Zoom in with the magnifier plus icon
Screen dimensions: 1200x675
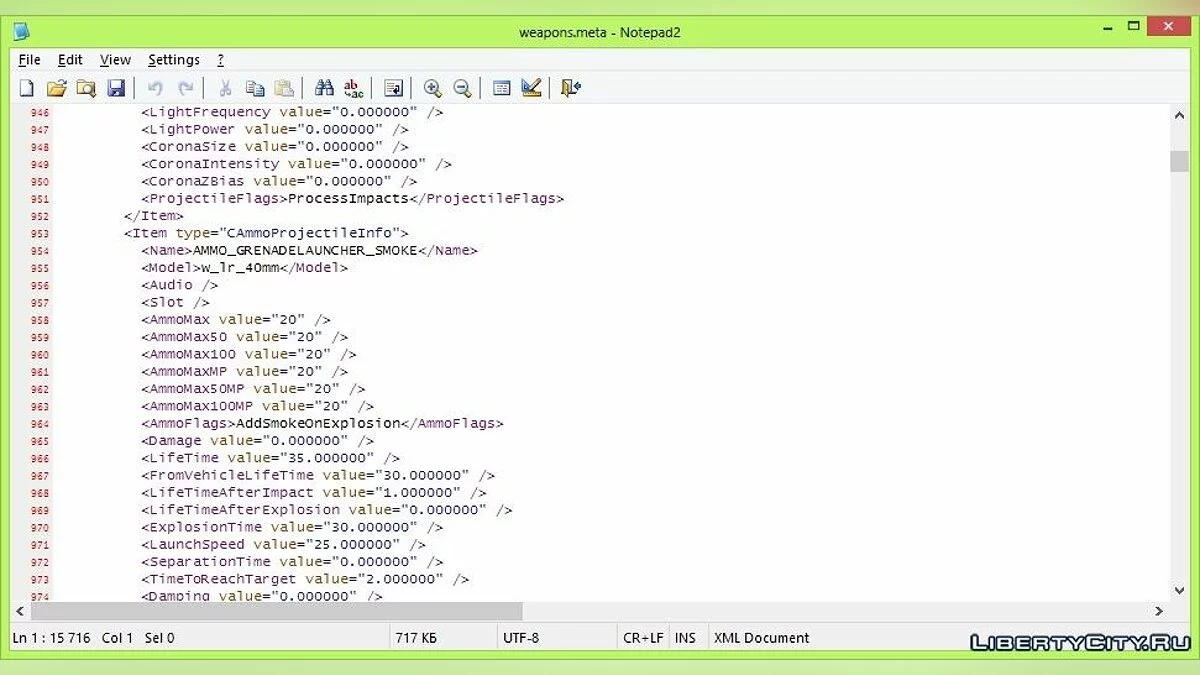click(432, 88)
